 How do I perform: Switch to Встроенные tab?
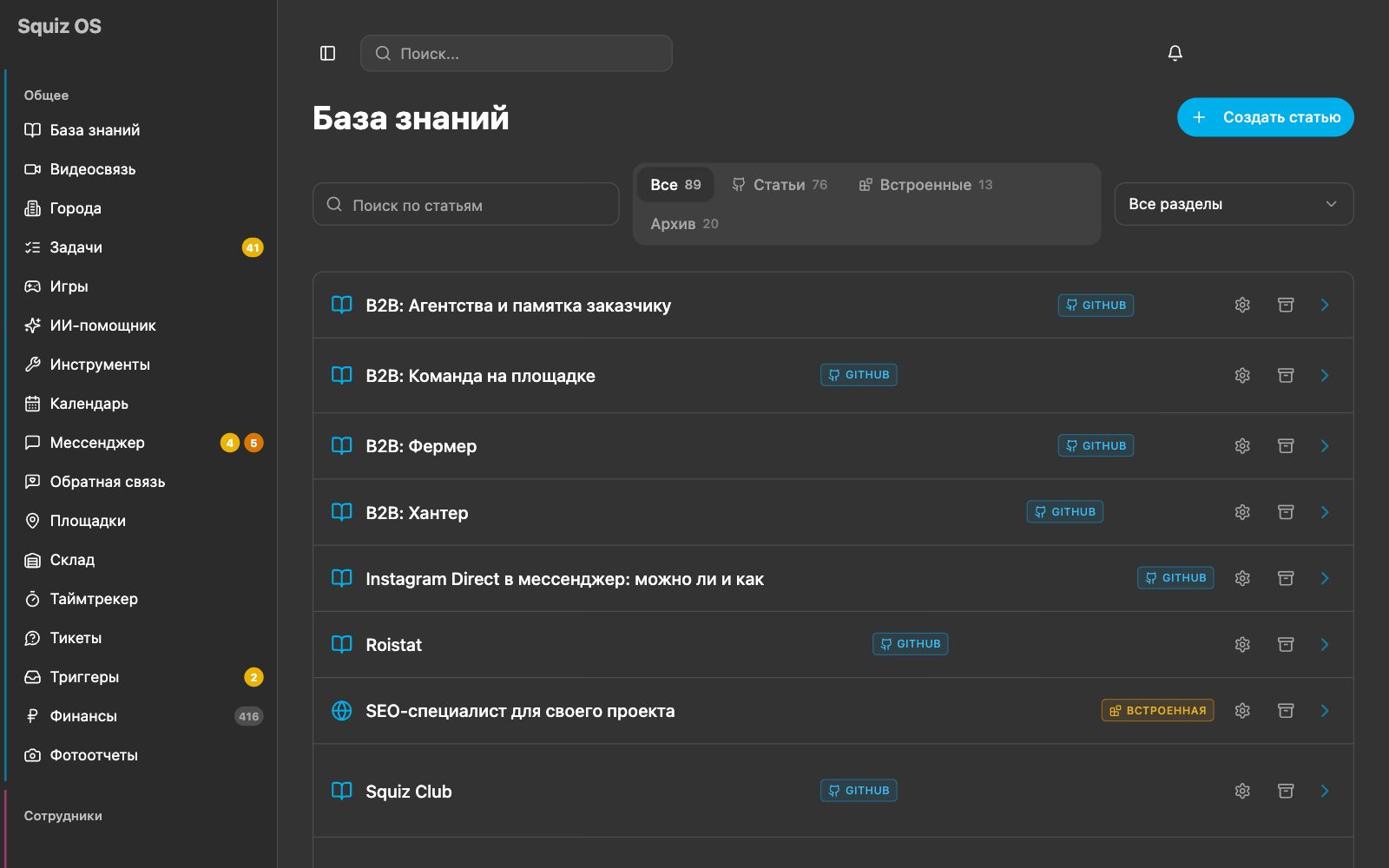pyautogui.click(x=925, y=185)
